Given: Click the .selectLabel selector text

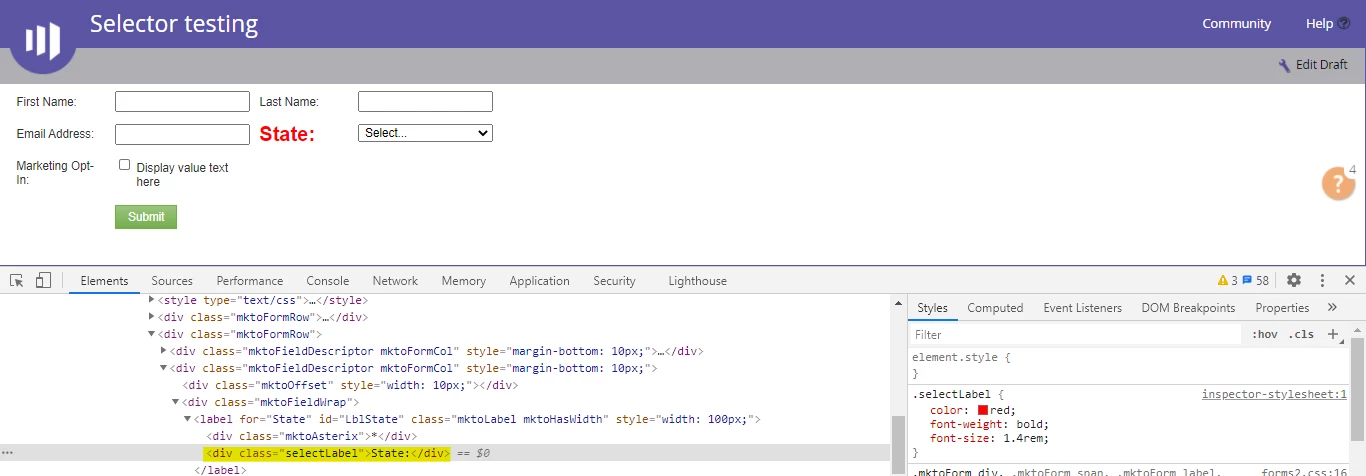Looking at the screenshot, I should pyautogui.click(x=952, y=395).
